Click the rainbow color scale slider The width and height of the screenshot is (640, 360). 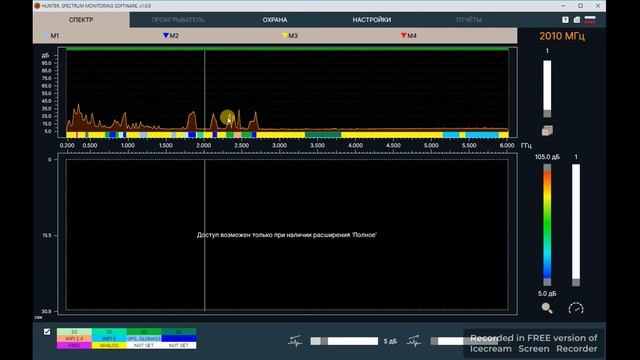point(547,224)
